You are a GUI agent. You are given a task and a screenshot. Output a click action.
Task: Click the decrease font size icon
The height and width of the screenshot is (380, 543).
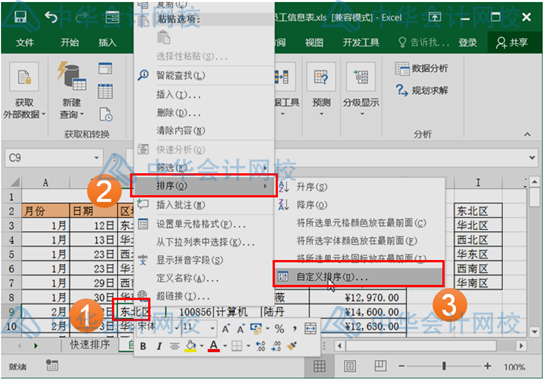pos(241,328)
